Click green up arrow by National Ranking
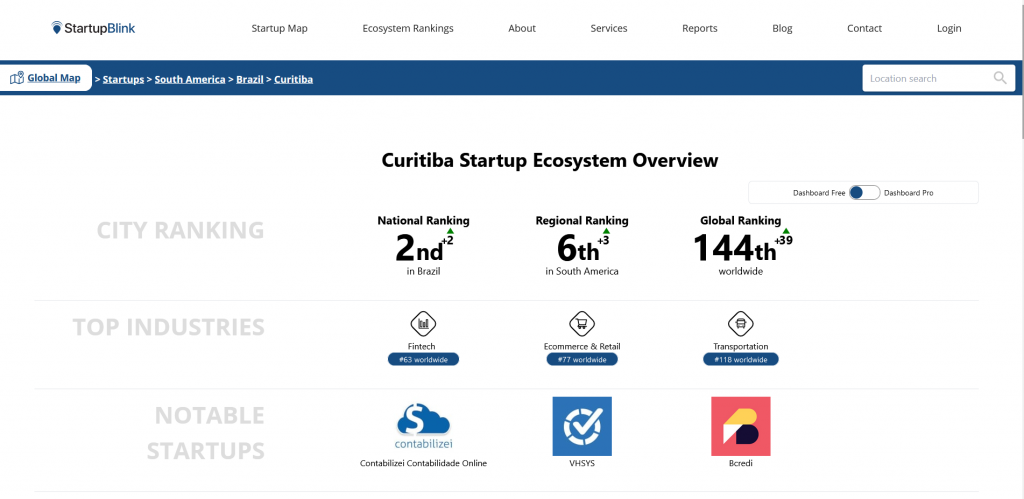The image size is (1024, 499). coord(450,231)
